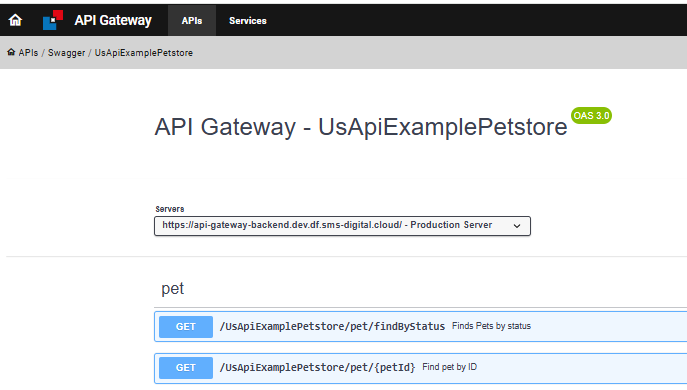
Task: Expand /UsApiExamplePetstore/pet/{petId} operation path
Action: pyautogui.click(x=317, y=367)
